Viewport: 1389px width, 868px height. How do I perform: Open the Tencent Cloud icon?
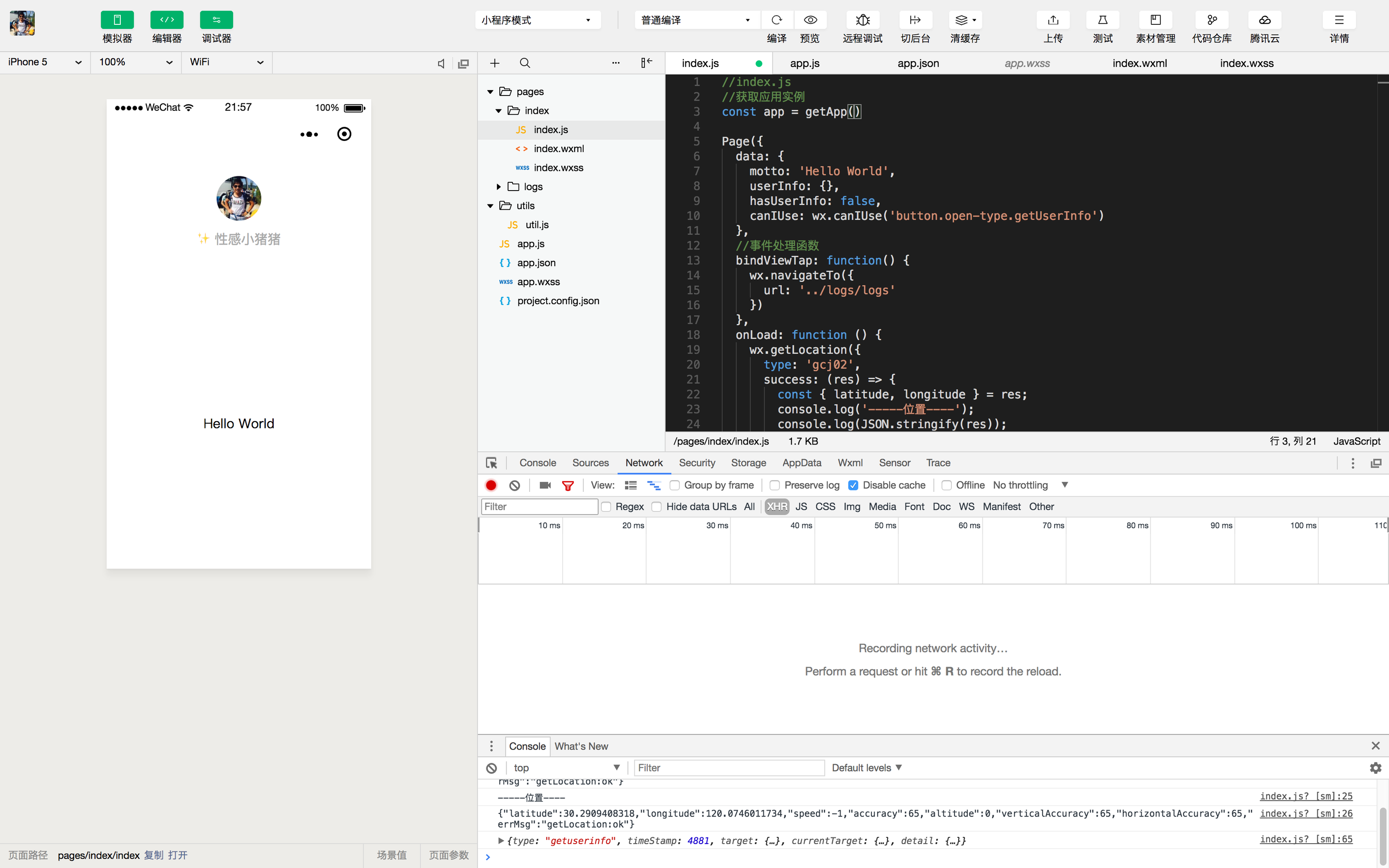(x=1264, y=20)
